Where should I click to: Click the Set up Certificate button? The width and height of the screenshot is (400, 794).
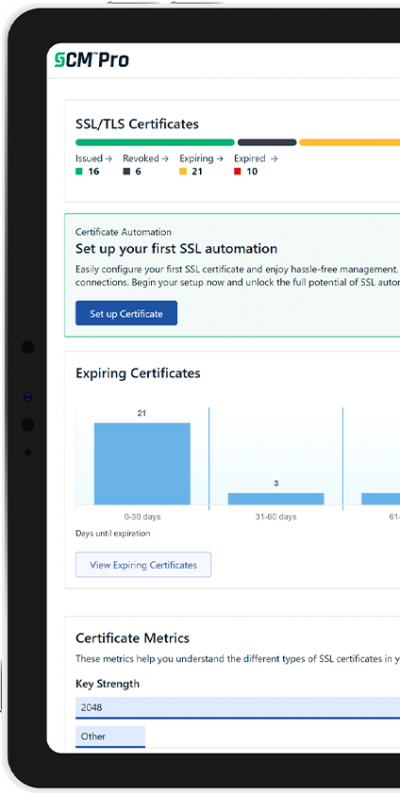coord(127,313)
